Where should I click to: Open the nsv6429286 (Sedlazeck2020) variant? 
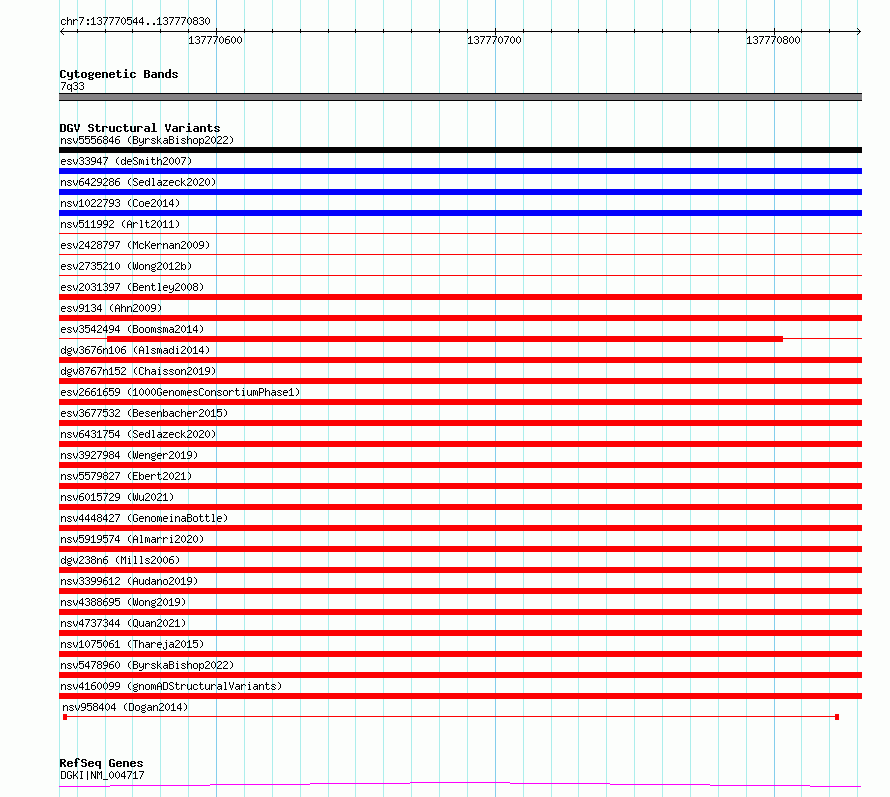click(x=138, y=182)
